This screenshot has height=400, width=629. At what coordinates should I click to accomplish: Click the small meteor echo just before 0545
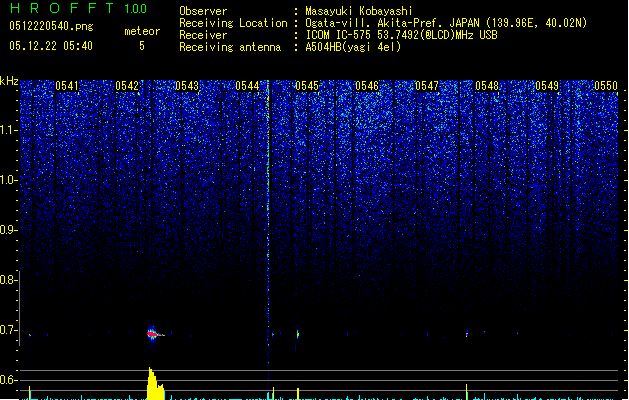[x=298, y=334]
